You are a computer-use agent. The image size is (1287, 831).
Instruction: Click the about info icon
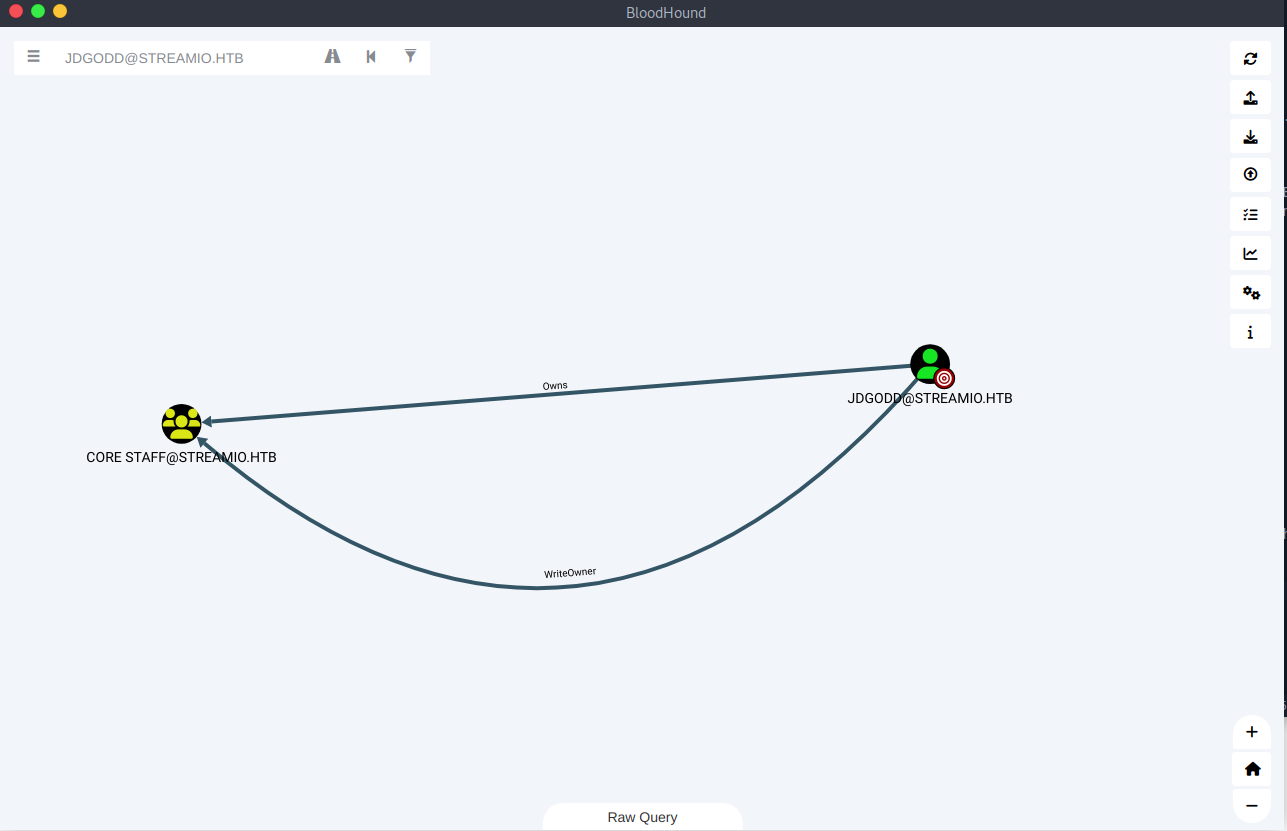[x=1250, y=332]
